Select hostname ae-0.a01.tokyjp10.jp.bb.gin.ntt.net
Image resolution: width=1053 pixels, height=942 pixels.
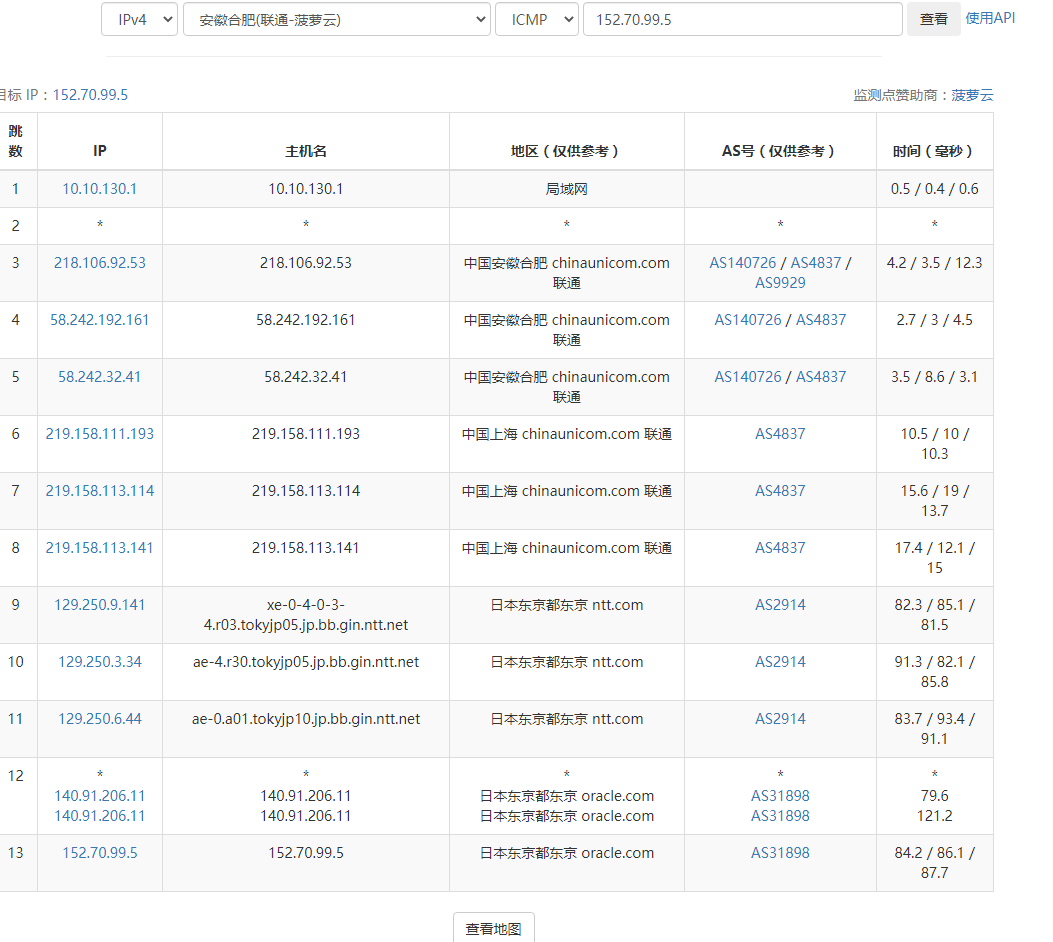coord(306,719)
